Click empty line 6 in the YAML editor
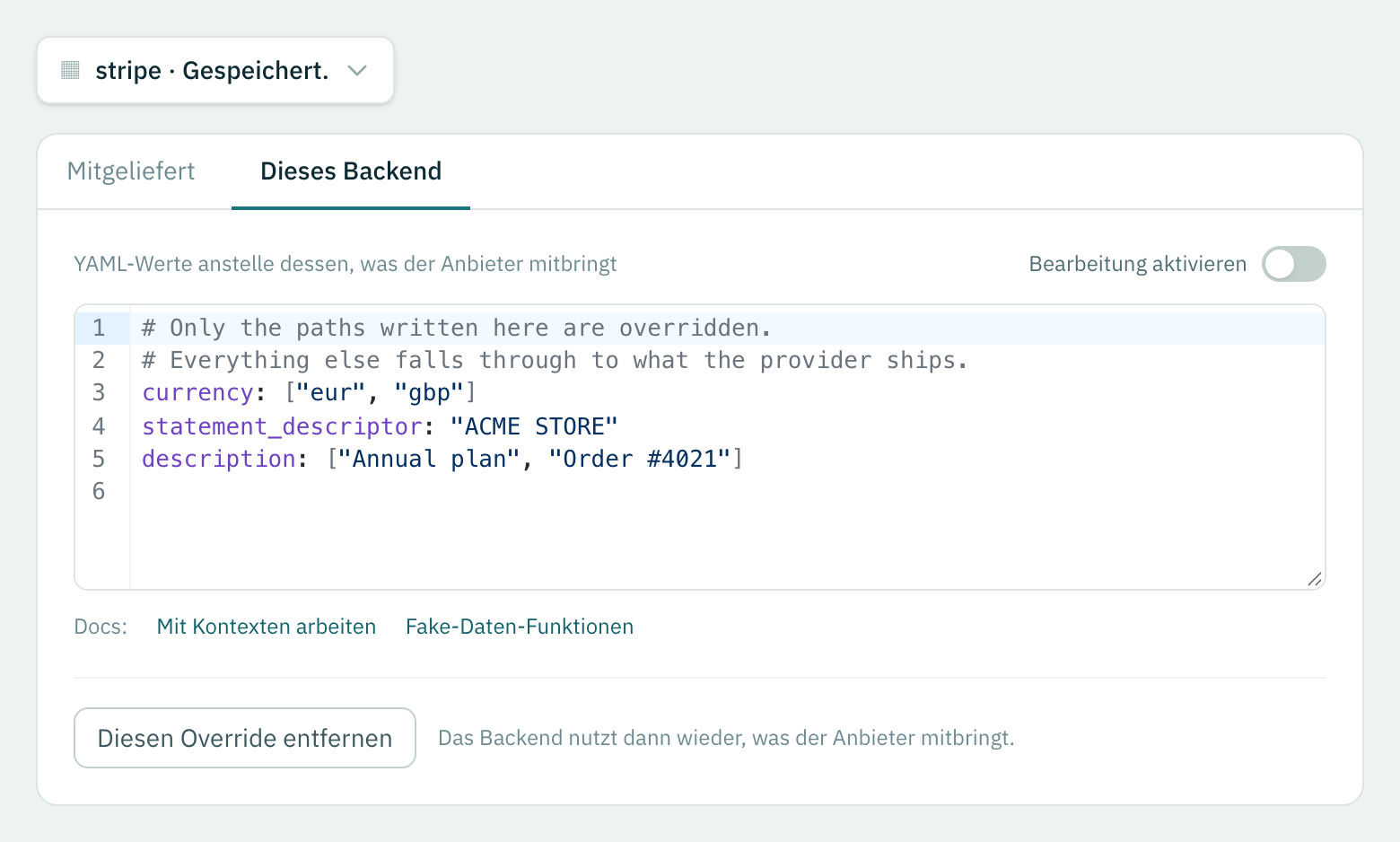This screenshot has height=842, width=1400. [727, 491]
